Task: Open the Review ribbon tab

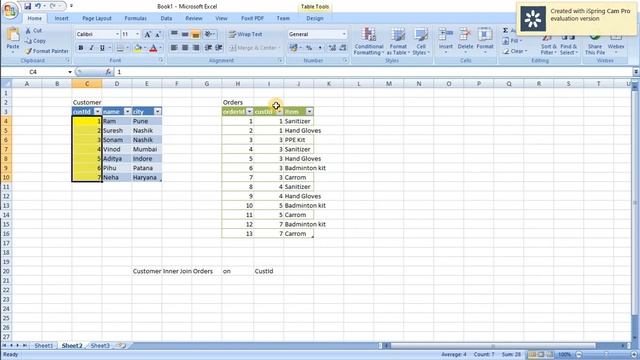Action: (194, 18)
